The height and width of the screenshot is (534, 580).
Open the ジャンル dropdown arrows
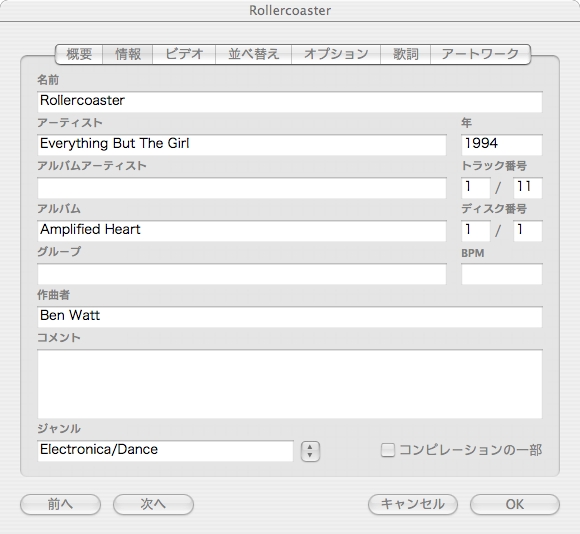tap(310, 451)
